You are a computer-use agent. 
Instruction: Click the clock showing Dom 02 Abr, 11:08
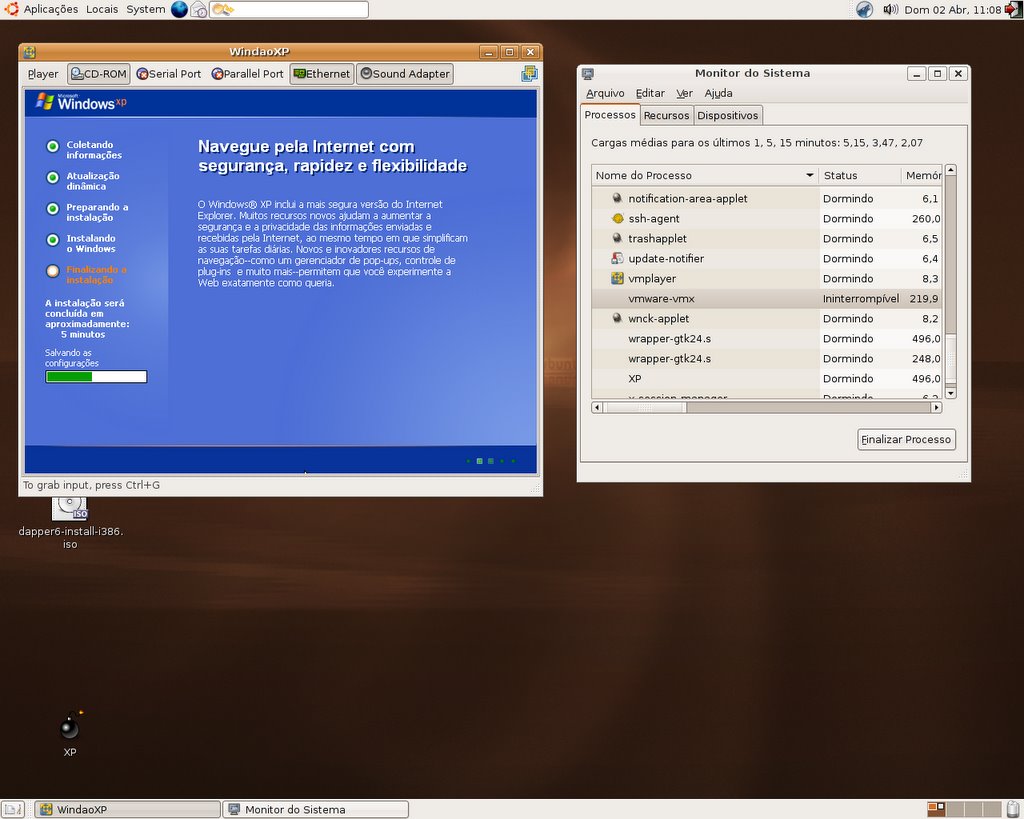(x=952, y=9)
